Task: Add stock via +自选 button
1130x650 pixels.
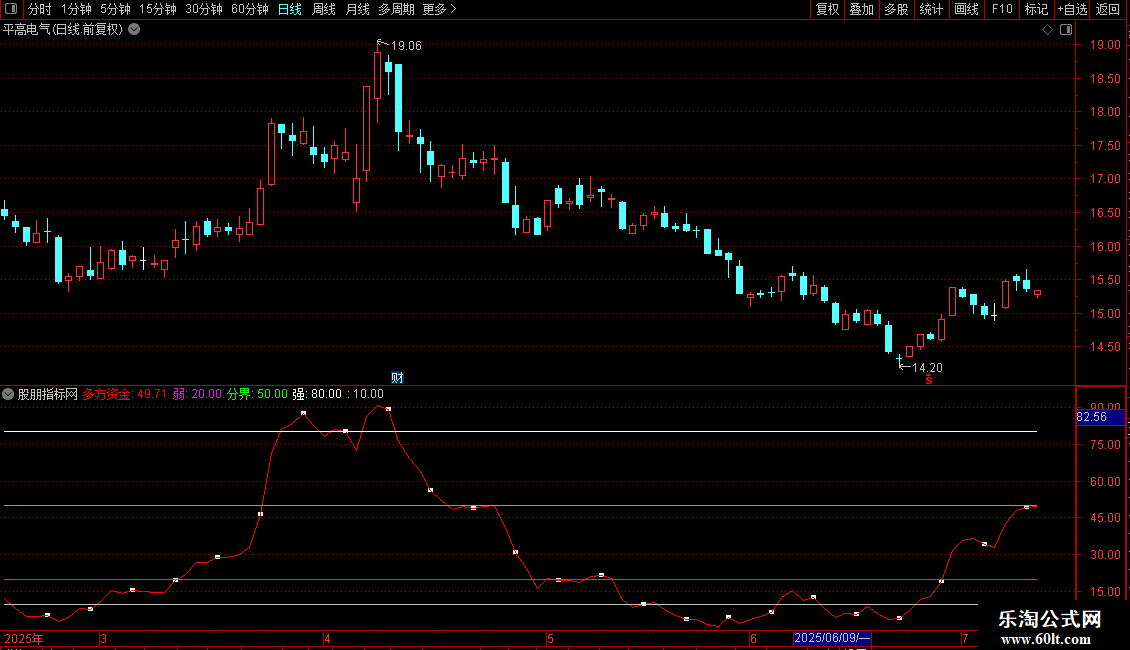Action: click(x=1072, y=9)
